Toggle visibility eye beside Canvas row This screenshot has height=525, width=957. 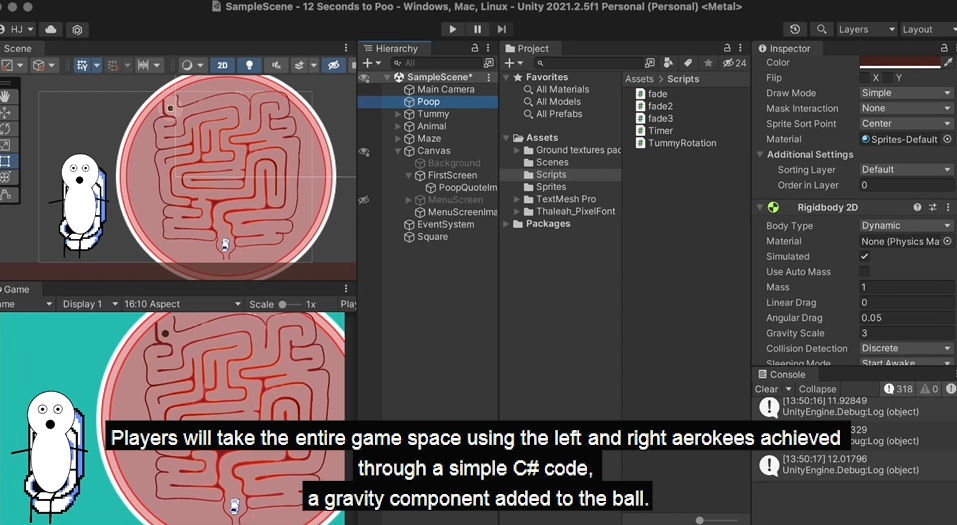coord(364,151)
